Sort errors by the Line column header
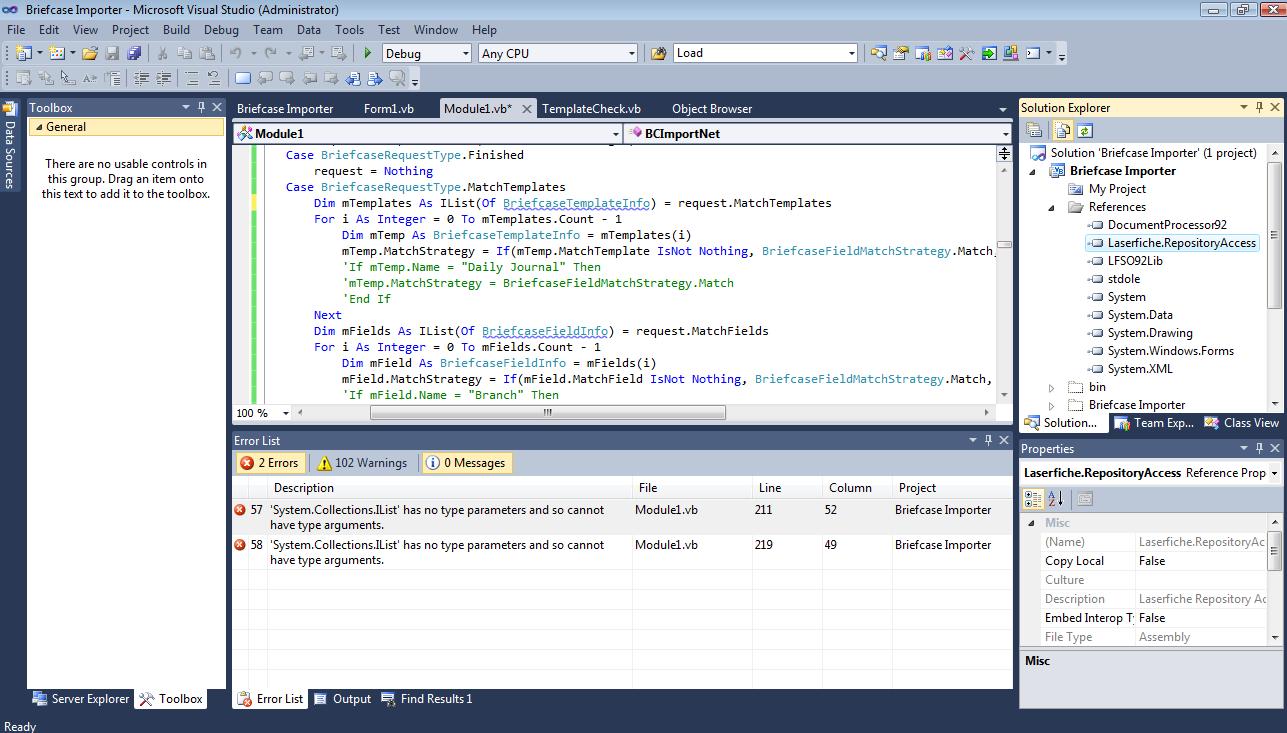This screenshot has width=1287, height=733. [787, 488]
